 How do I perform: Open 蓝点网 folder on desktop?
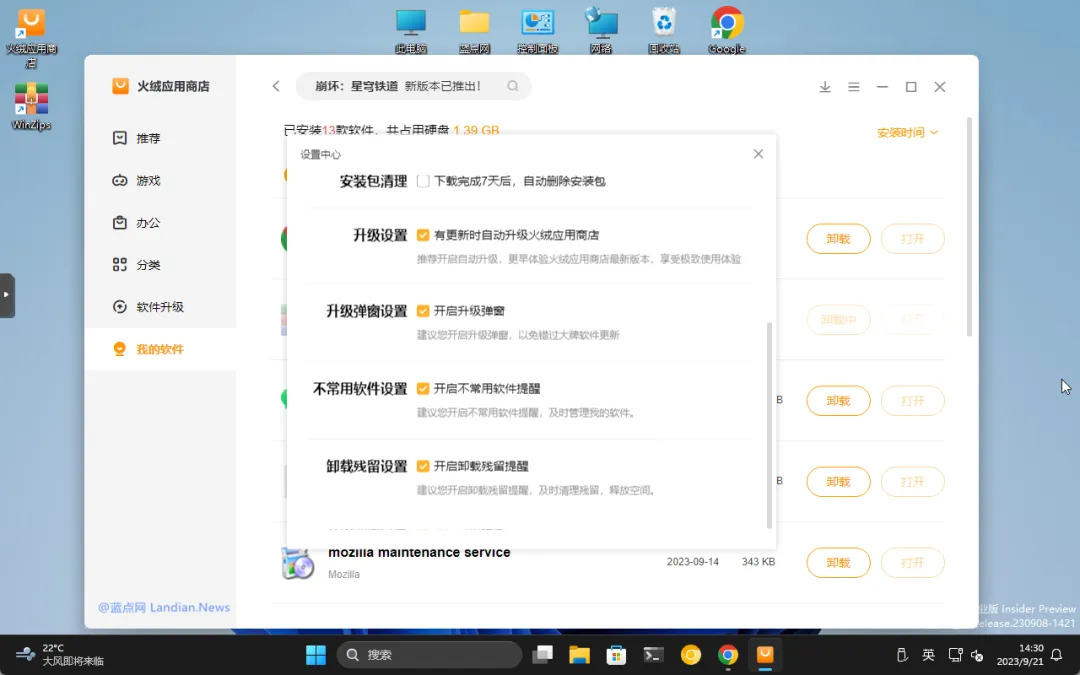474,30
